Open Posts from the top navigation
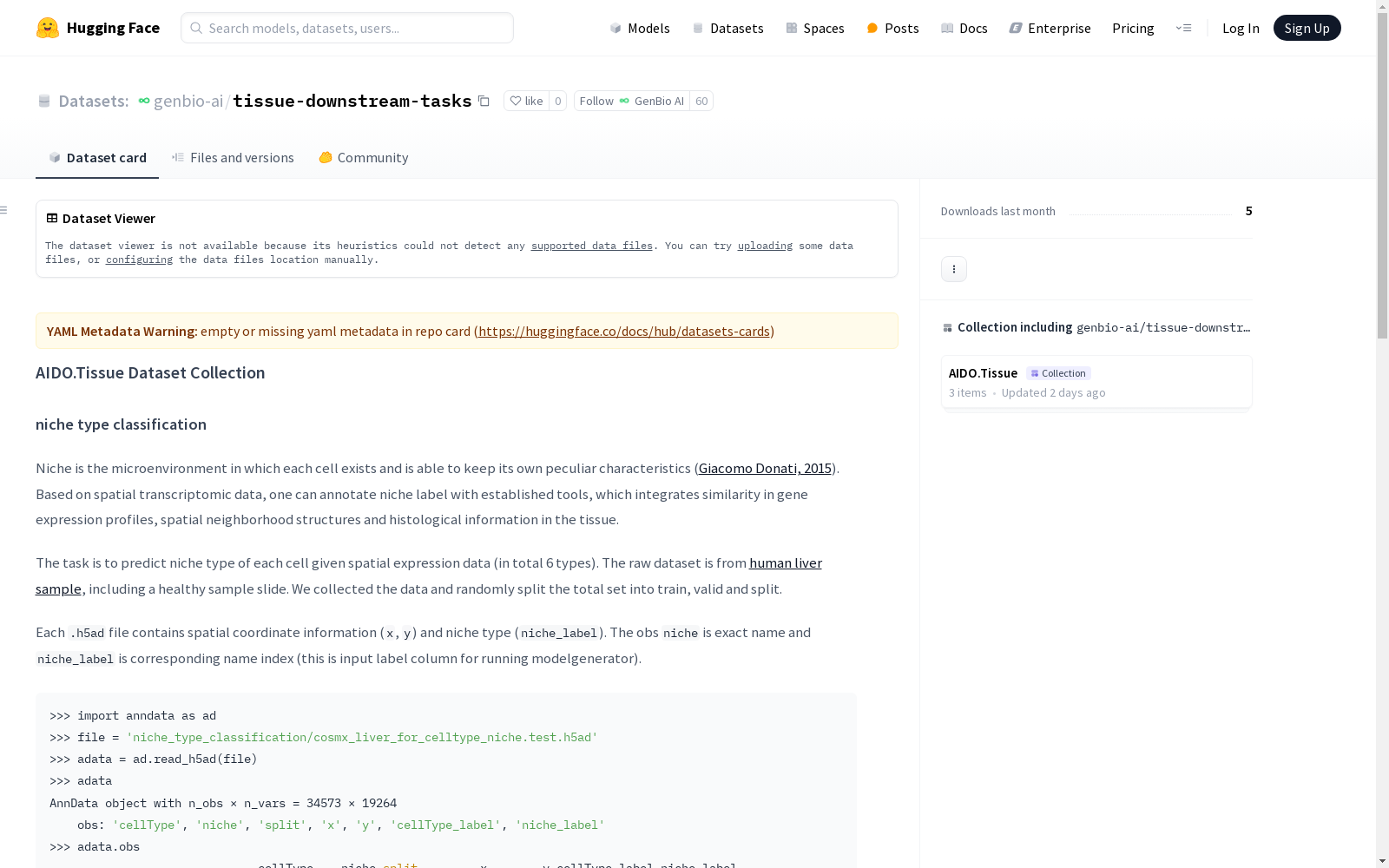Viewport: 1389px width, 868px height. pos(892,28)
